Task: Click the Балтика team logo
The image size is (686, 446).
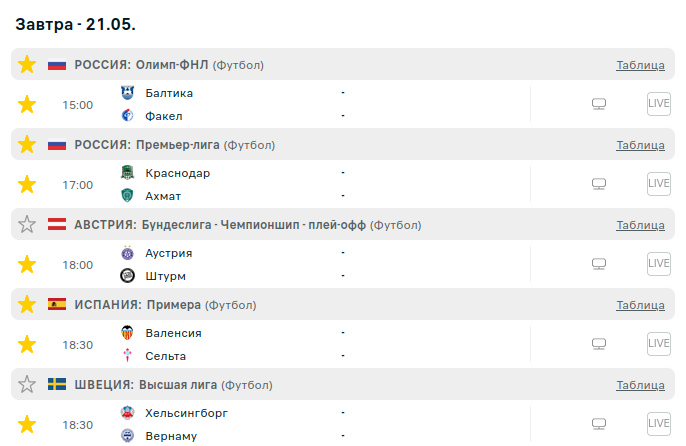Action: 127,93
